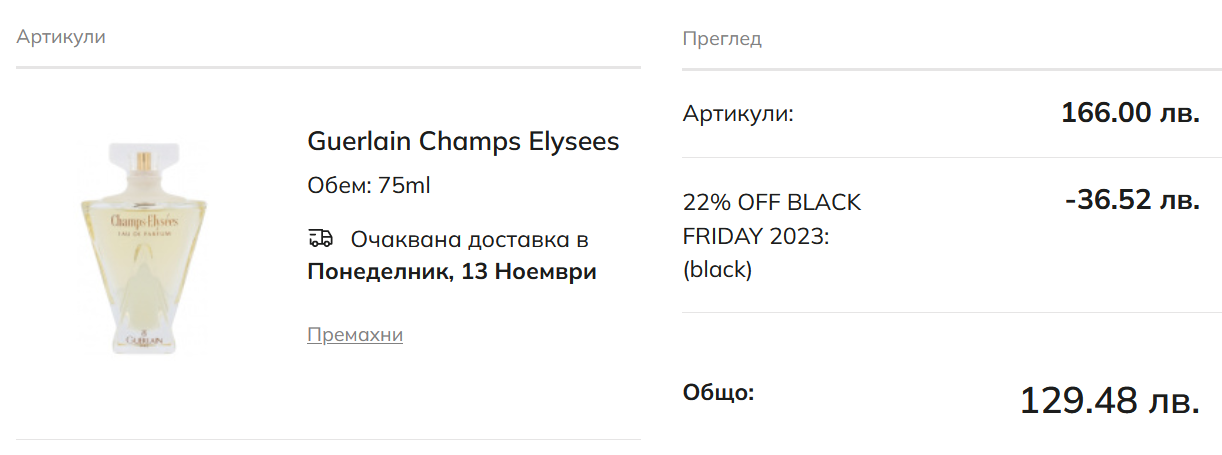Click the Обем: 75ml volume text
The height and width of the screenshot is (455, 1222).
369,186
